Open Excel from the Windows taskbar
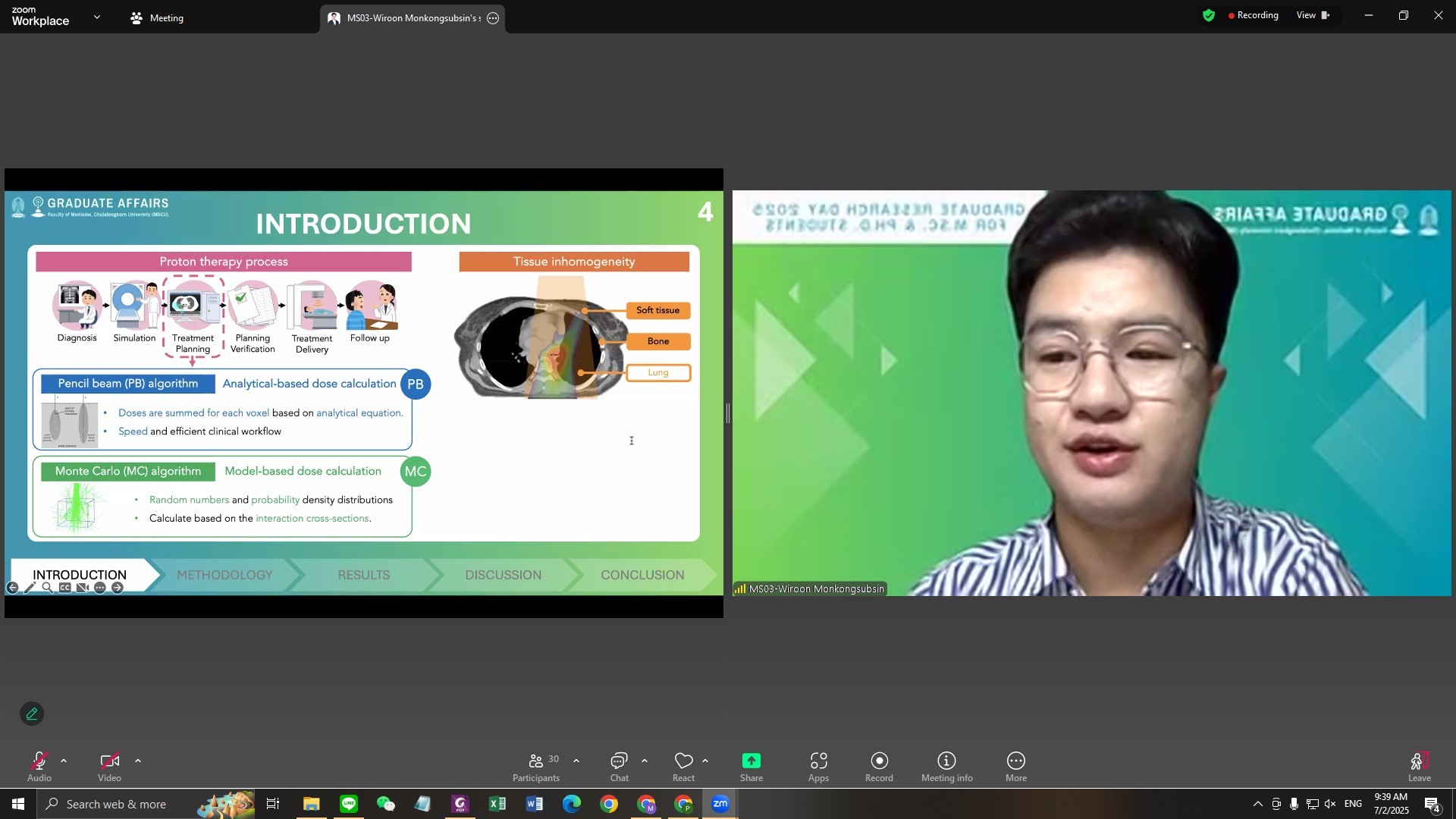This screenshot has width=1456, height=819. pyautogui.click(x=497, y=804)
